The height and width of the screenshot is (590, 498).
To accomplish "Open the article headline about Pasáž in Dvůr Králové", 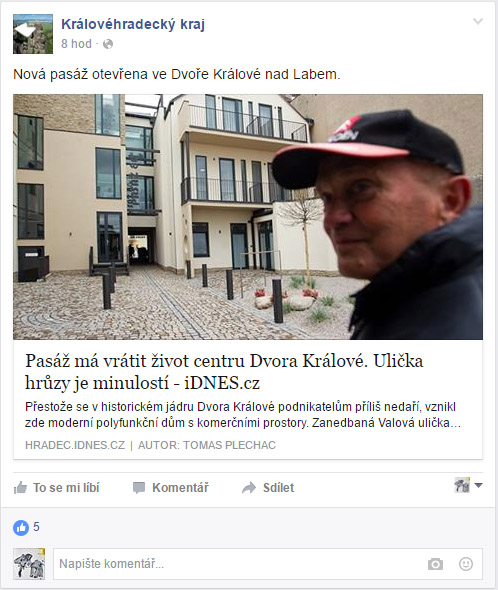I will 224,372.
